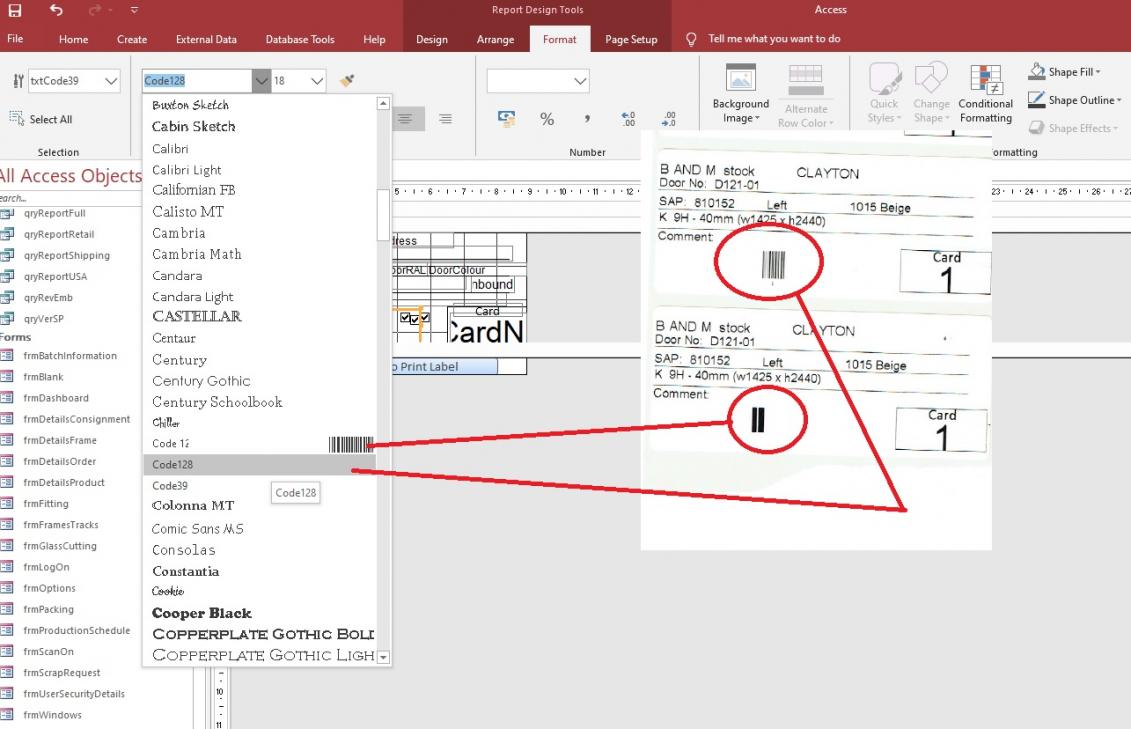Open the font size 18 dropdown

pos(317,81)
